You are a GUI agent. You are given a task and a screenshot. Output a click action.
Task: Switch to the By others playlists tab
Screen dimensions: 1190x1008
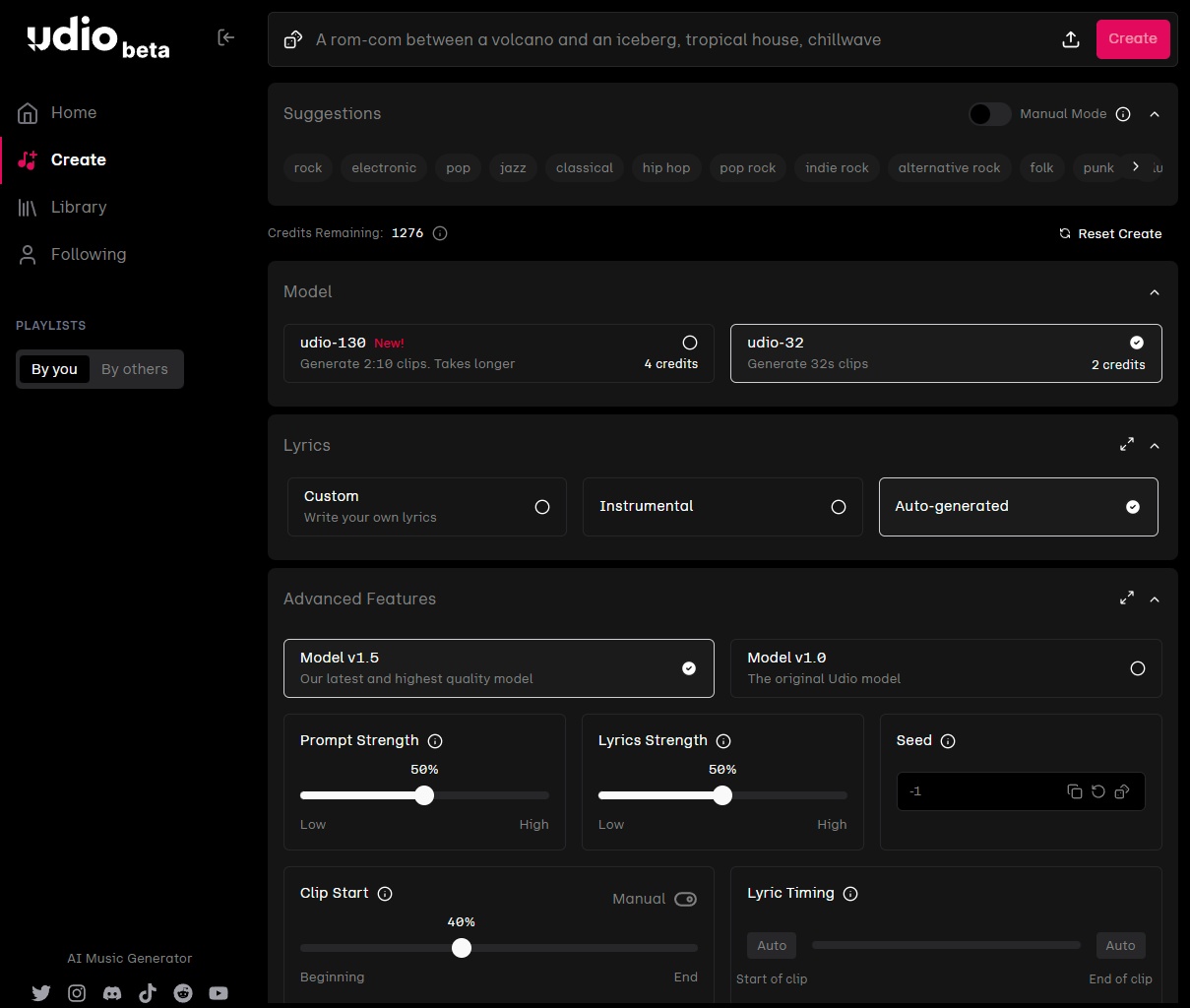(135, 369)
